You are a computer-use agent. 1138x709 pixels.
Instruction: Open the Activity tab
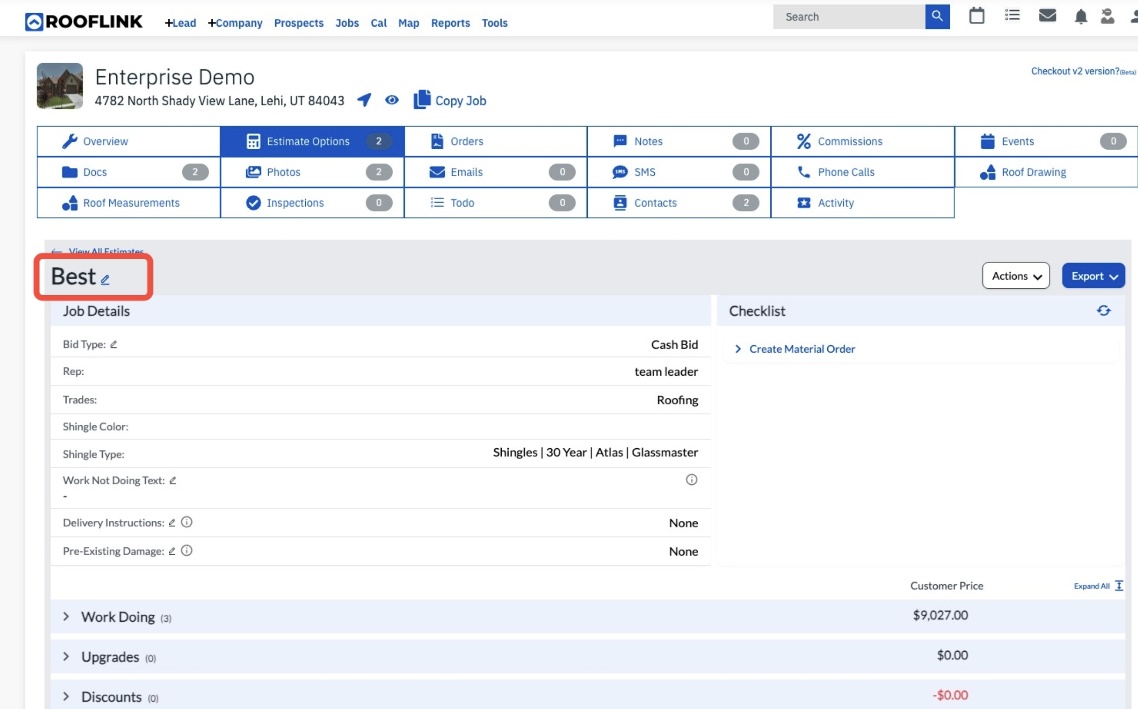pos(863,203)
